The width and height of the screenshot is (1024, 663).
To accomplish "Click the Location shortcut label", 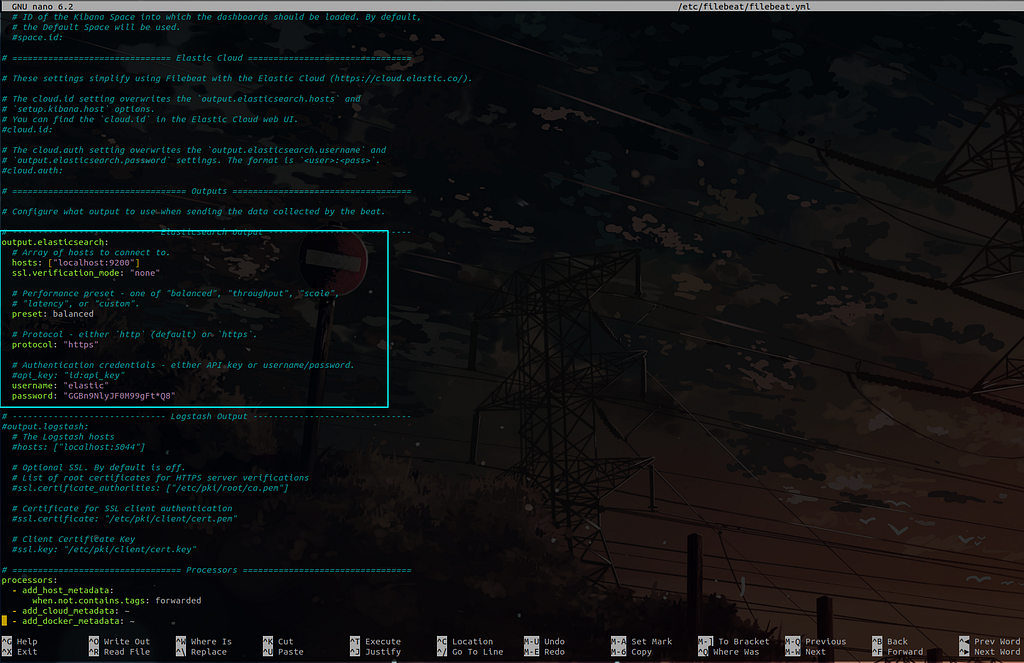I will click(x=472, y=641).
